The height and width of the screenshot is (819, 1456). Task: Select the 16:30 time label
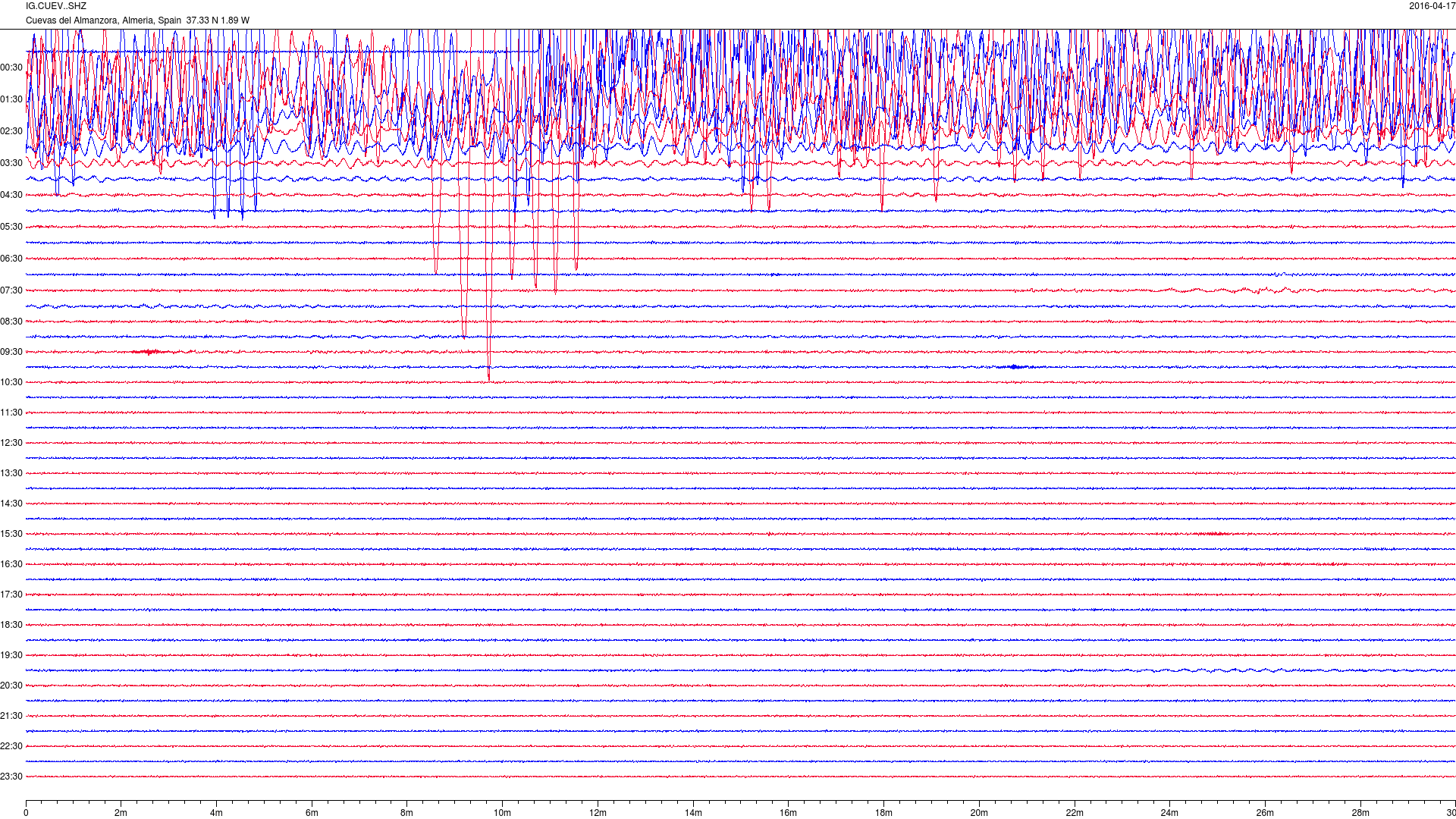point(11,564)
